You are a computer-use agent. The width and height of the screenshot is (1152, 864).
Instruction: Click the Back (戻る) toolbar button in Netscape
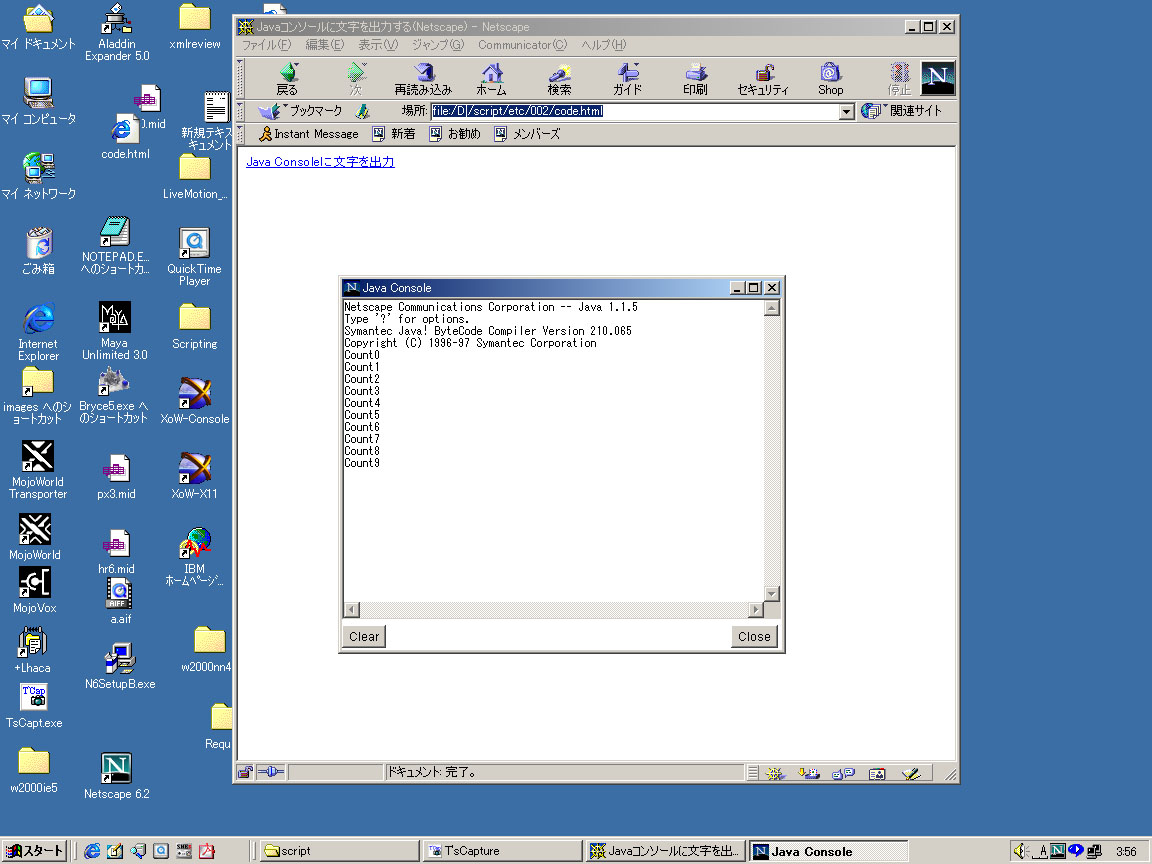[287, 79]
